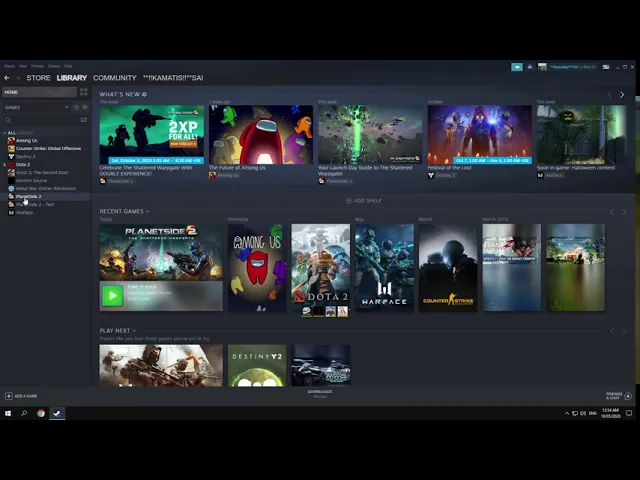The width and height of the screenshot is (640, 480).
Task: Expand Recent Games shelf dropdown
Action: click(x=147, y=211)
